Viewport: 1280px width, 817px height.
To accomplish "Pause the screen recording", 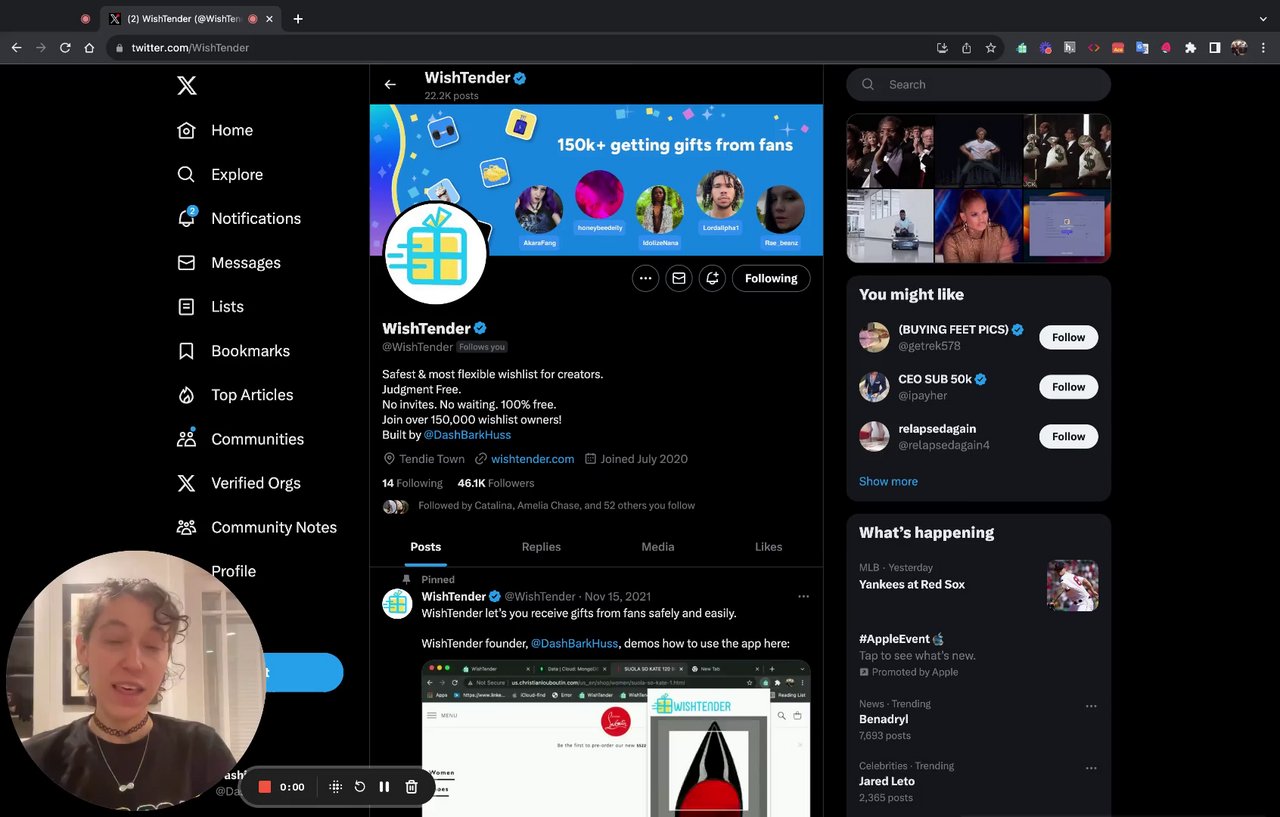I will coord(384,787).
